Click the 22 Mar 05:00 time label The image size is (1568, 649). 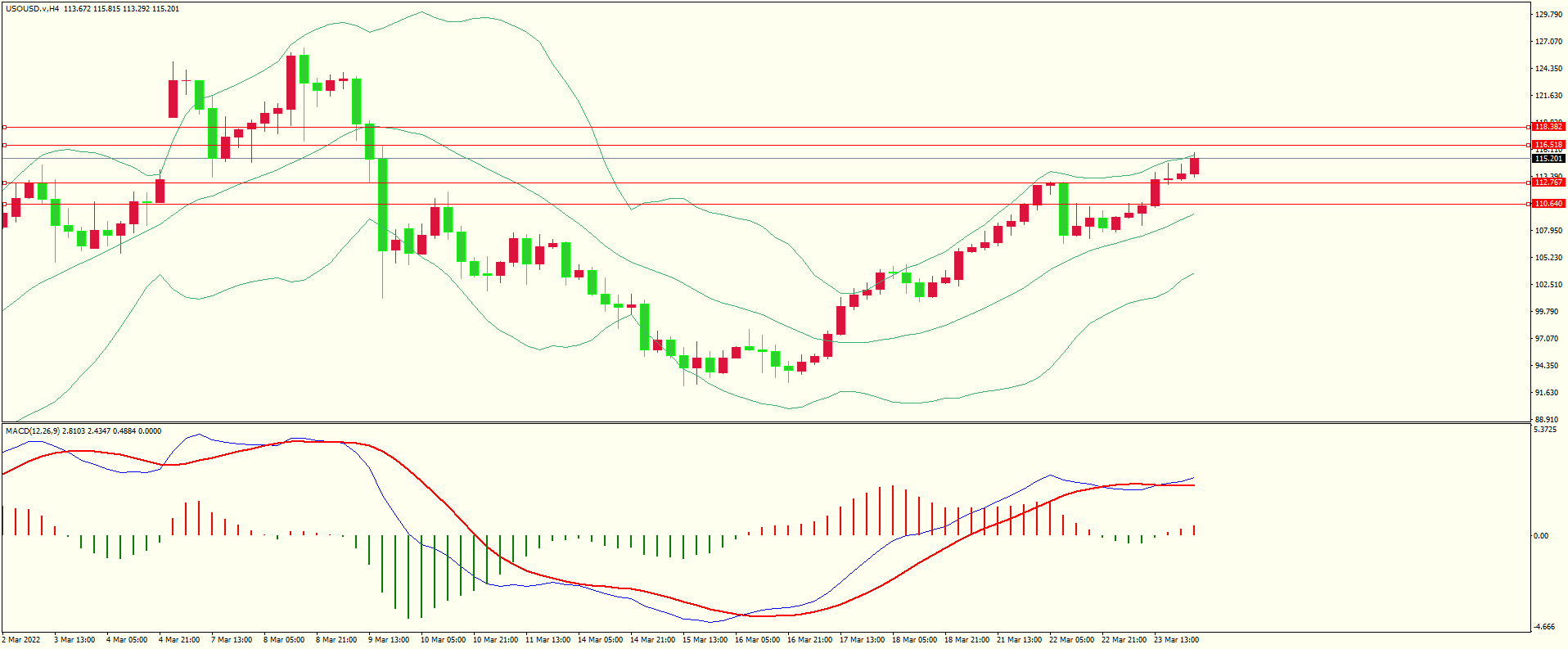coord(1071,640)
